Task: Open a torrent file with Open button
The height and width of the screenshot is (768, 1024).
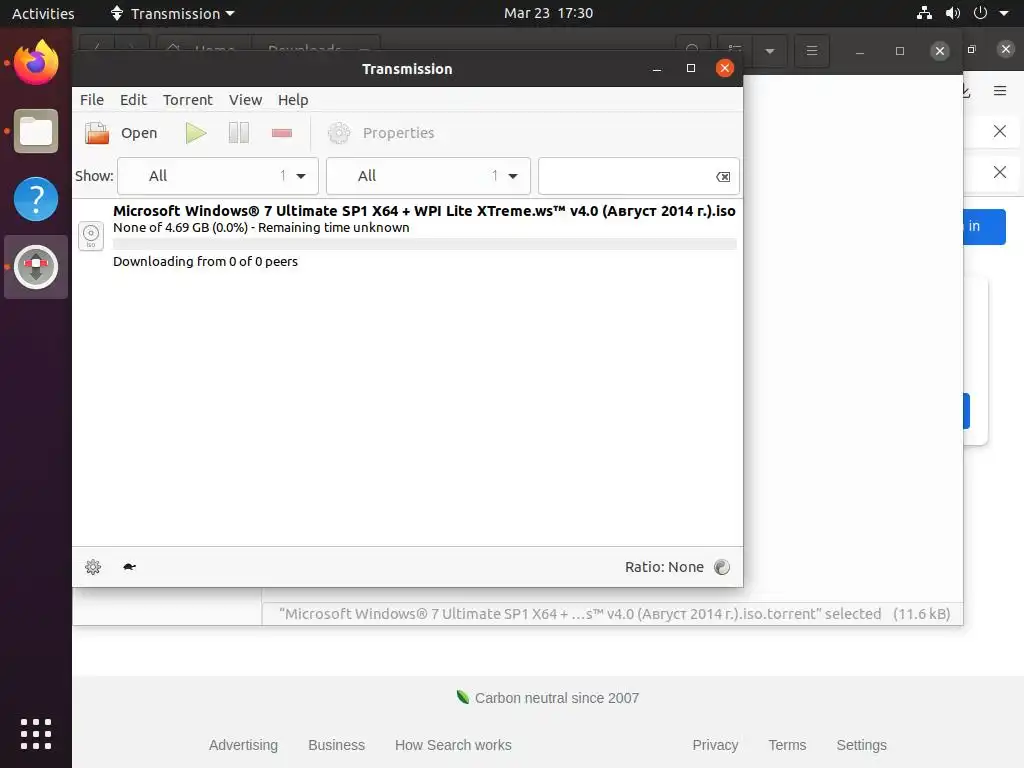Action: 121,133
